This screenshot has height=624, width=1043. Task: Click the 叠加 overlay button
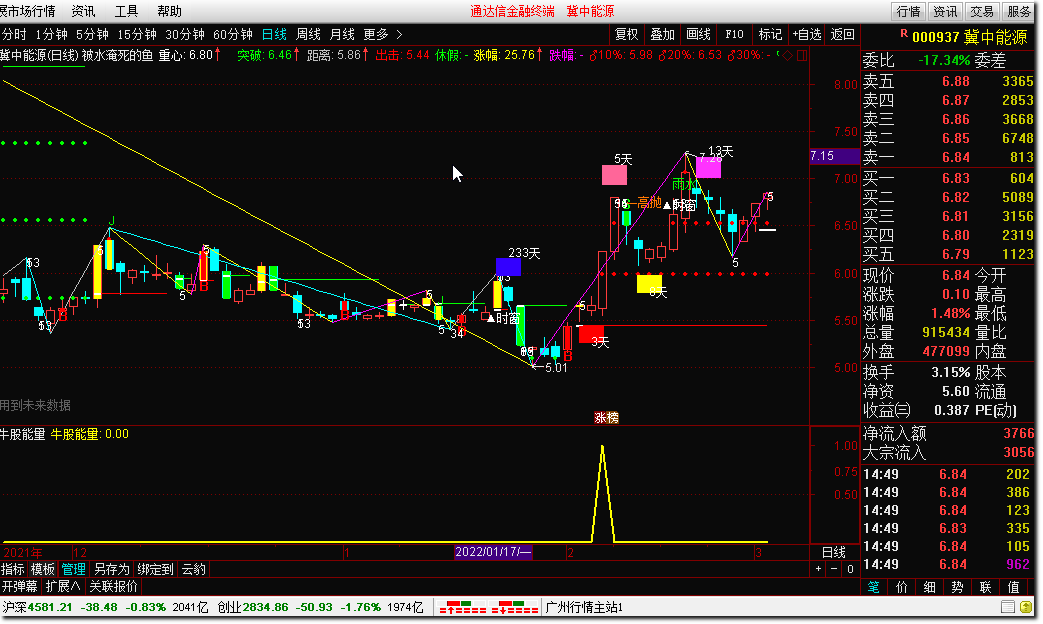click(662, 34)
